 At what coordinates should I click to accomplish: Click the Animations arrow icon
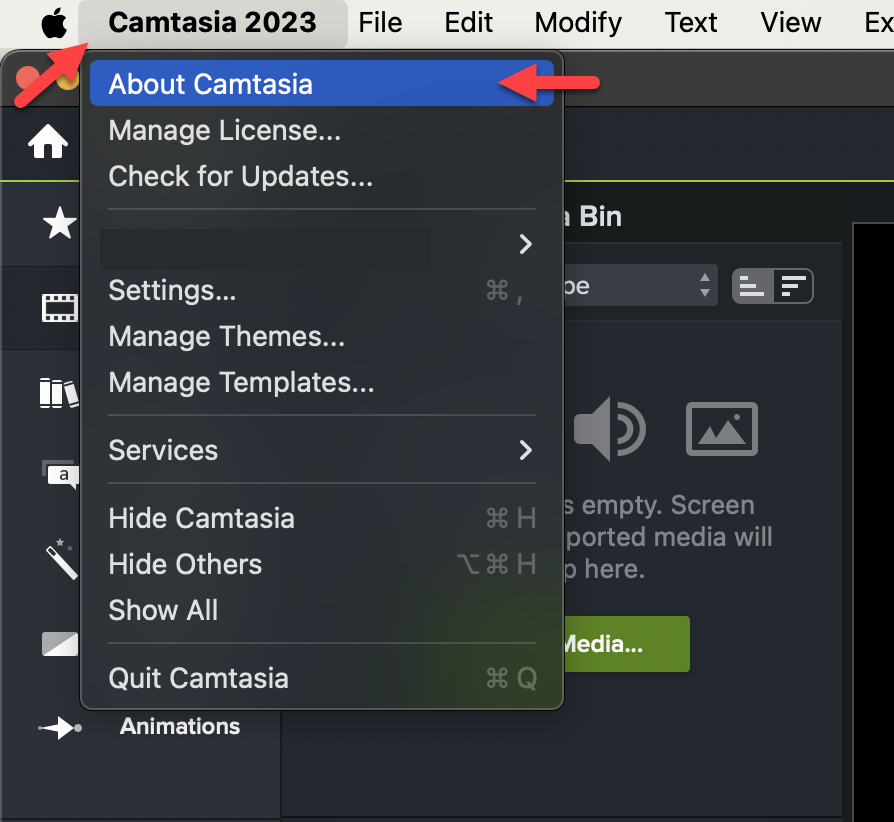[59, 728]
